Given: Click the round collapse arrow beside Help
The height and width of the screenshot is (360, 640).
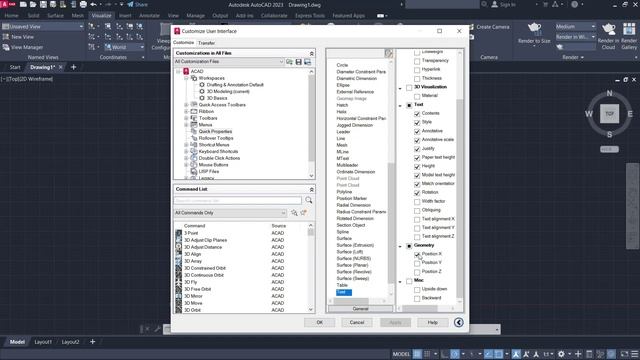Looking at the screenshot, I should pyautogui.click(x=458, y=322).
